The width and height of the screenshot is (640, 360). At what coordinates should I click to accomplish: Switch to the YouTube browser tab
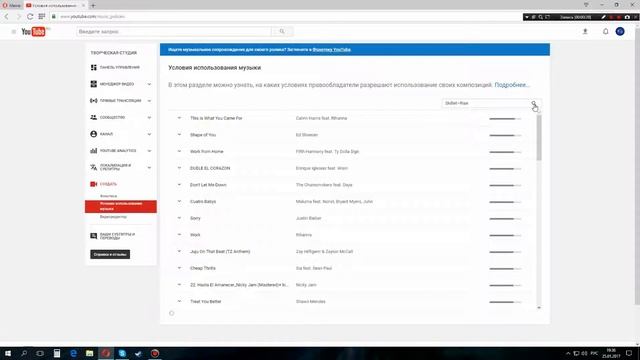point(55,5)
